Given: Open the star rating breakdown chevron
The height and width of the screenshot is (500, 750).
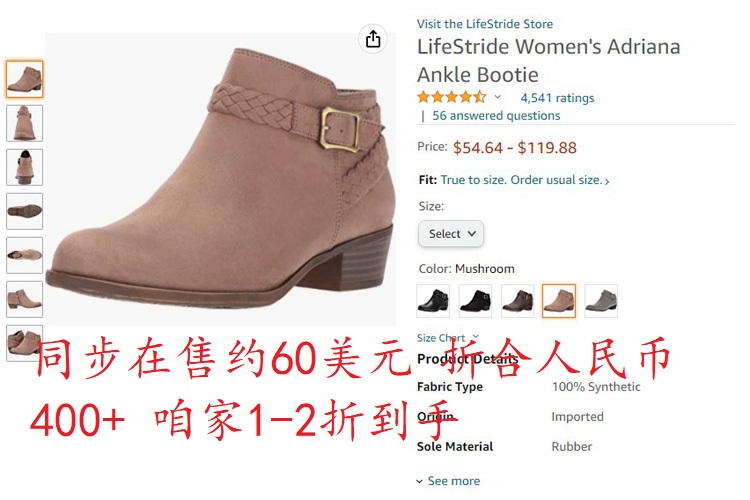Looking at the screenshot, I should (x=497, y=97).
